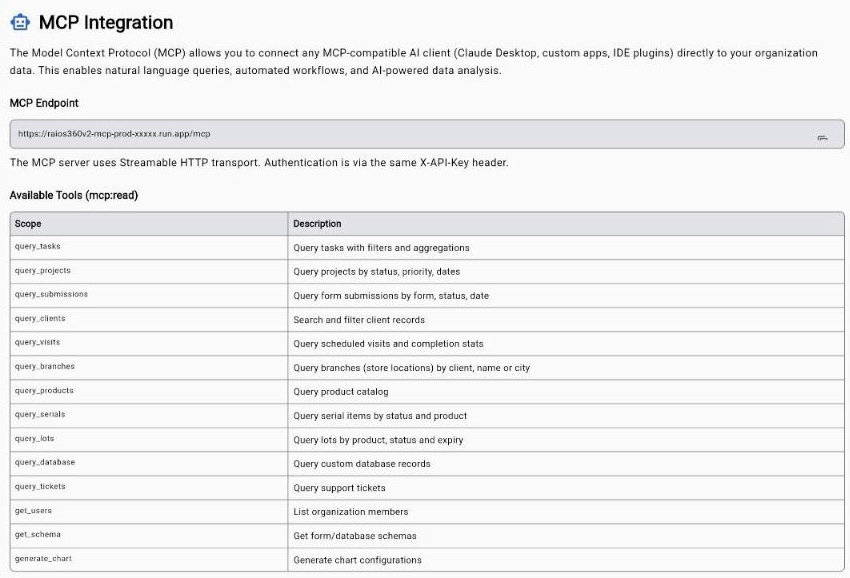Select the get_schema scope cell
Image resolution: width=850 pixels, height=578 pixels.
click(149, 535)
